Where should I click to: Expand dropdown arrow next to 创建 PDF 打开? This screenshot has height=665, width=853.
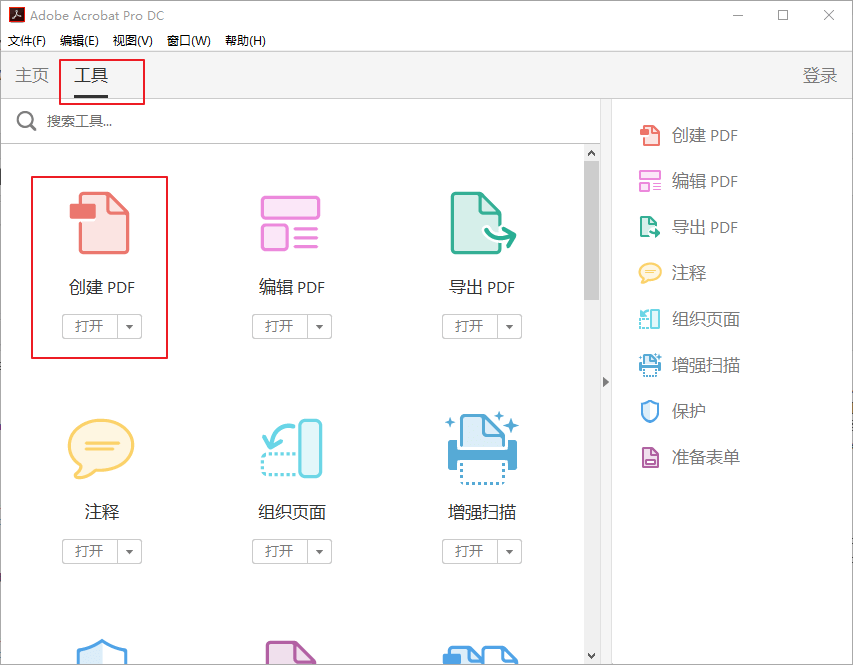click(x=129, y=327)
